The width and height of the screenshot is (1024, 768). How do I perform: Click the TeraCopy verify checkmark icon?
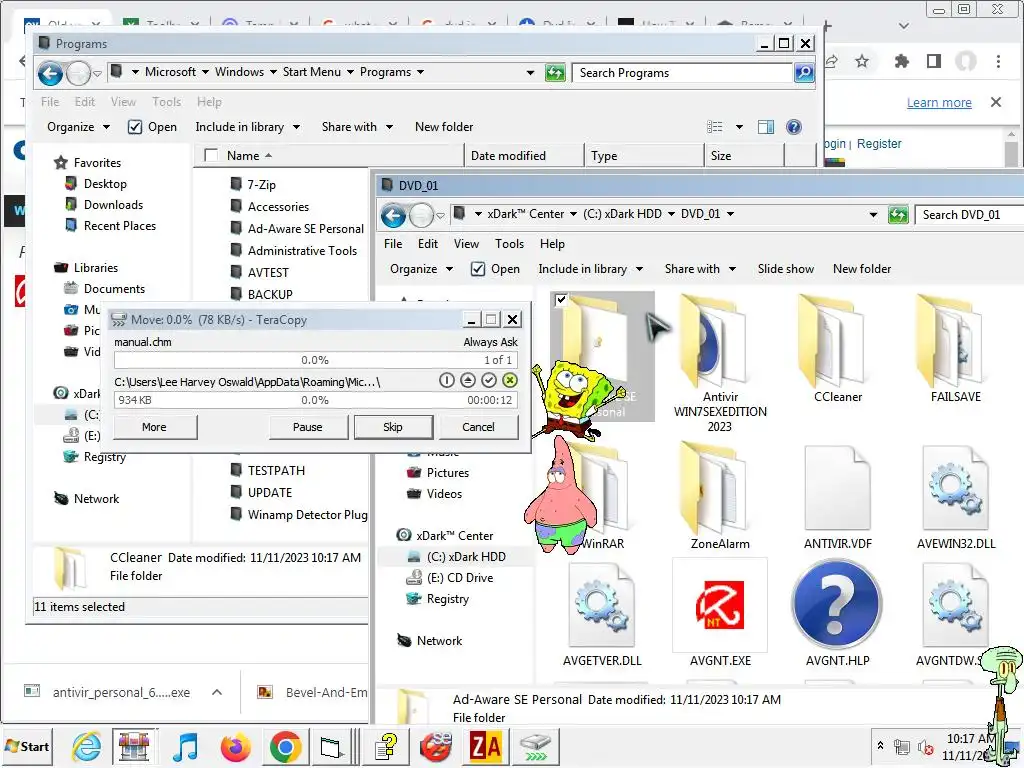488,380
